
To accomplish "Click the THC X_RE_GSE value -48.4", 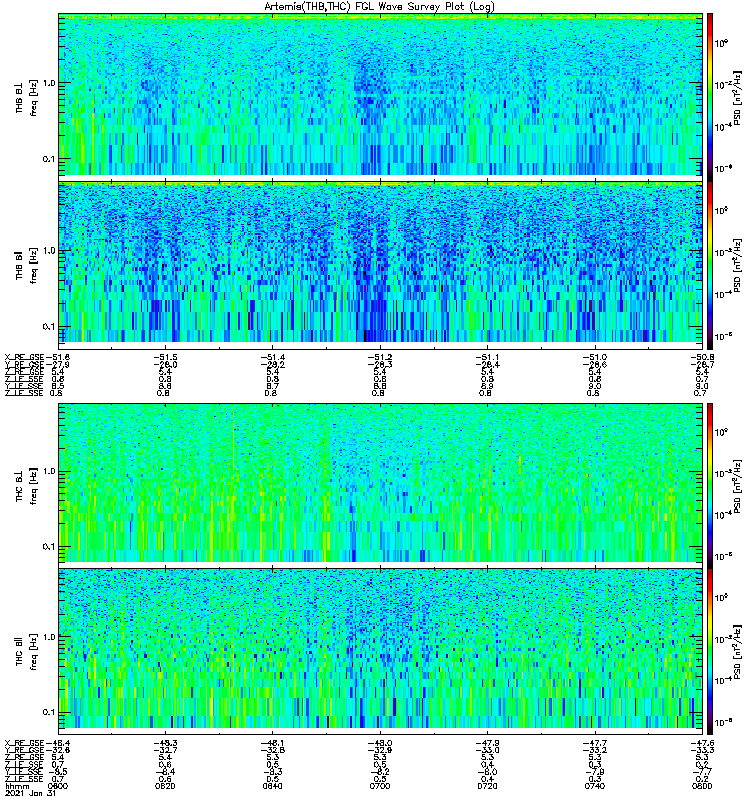I will (58, 743).
